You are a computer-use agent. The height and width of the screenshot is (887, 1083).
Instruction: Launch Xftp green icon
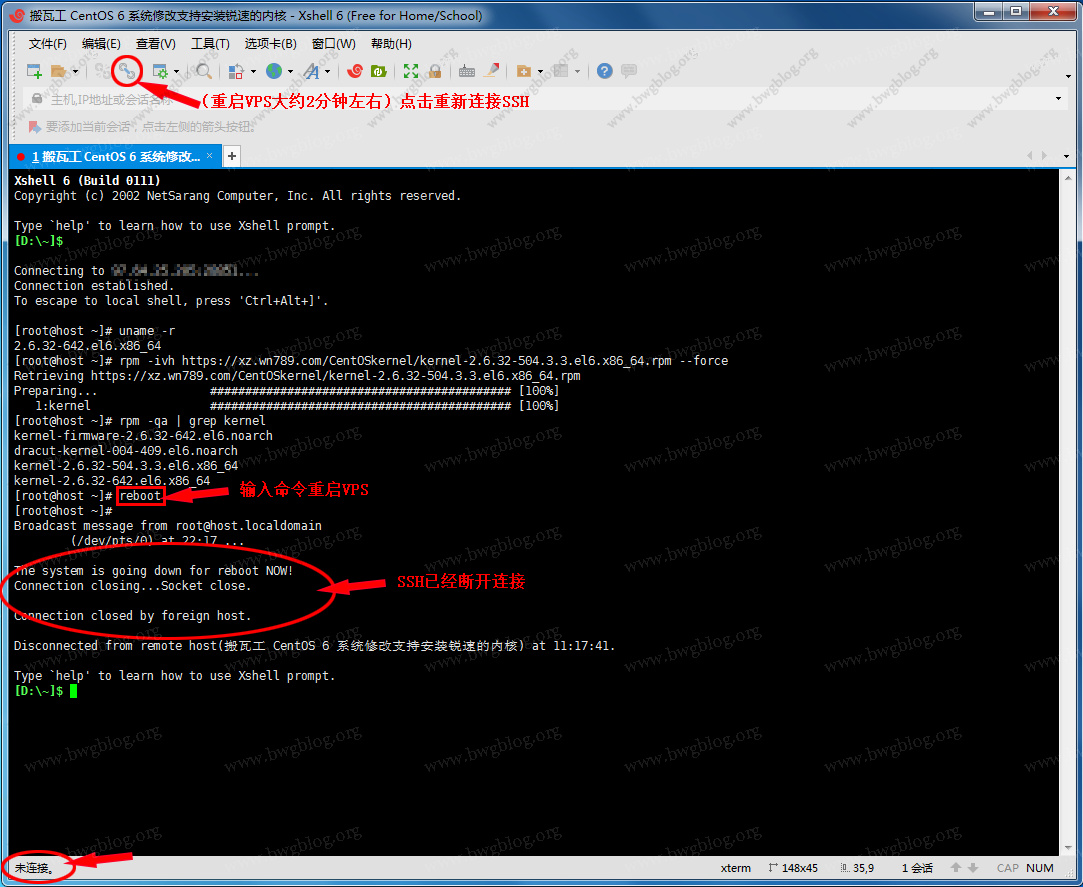(378, 70)
